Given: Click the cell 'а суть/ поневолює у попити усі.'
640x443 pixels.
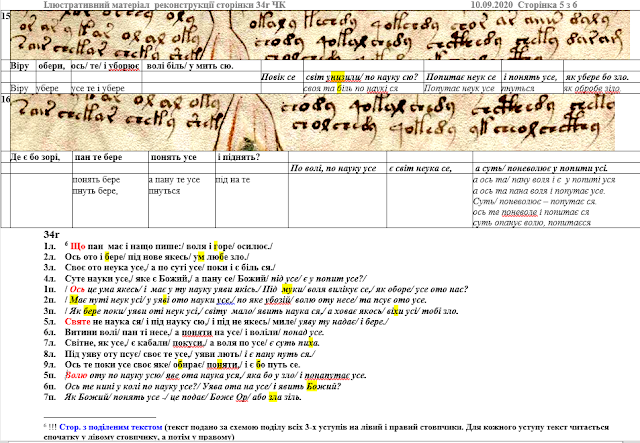Looking at the screenshot, I should (541, 168).
